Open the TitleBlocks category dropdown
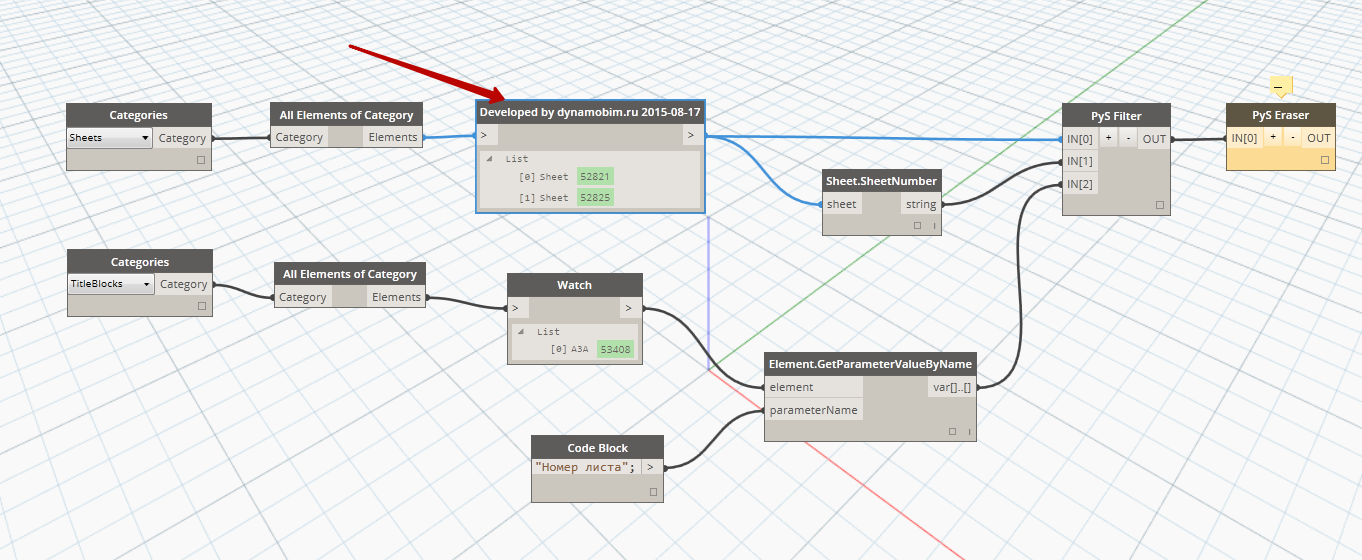The height and width of the screenshot is (560, 1362). coord(111,284)
